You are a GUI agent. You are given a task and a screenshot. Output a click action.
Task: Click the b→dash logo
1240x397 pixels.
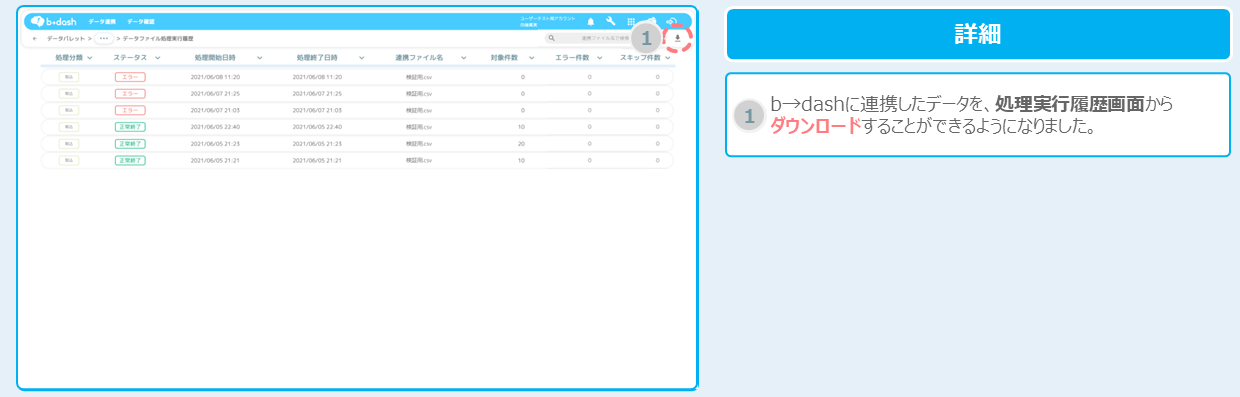click(53, 21)
